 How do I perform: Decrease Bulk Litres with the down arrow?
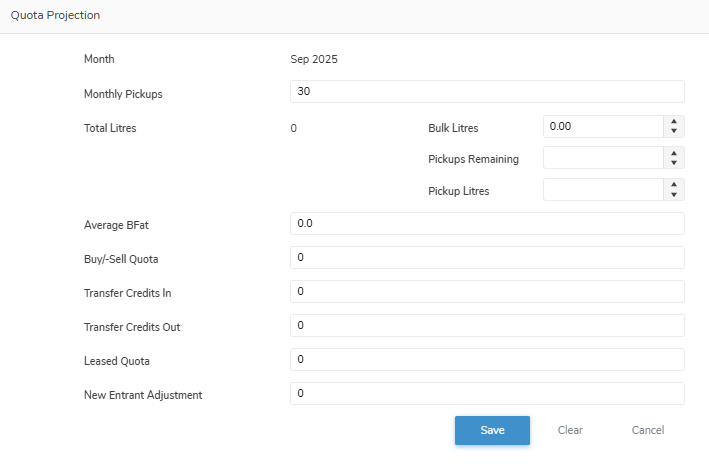pos(674,131)
